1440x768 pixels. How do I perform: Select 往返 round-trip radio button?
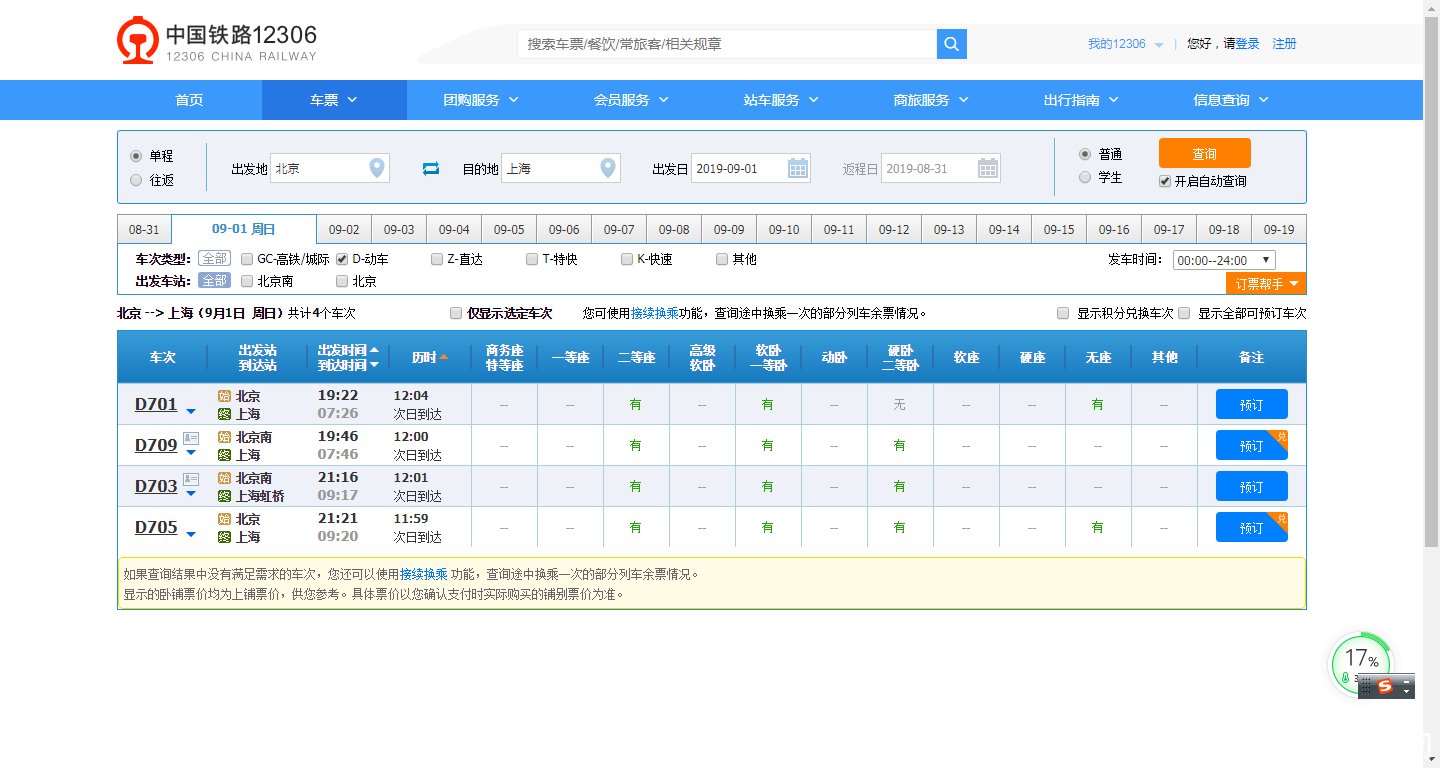pos(136,180)
